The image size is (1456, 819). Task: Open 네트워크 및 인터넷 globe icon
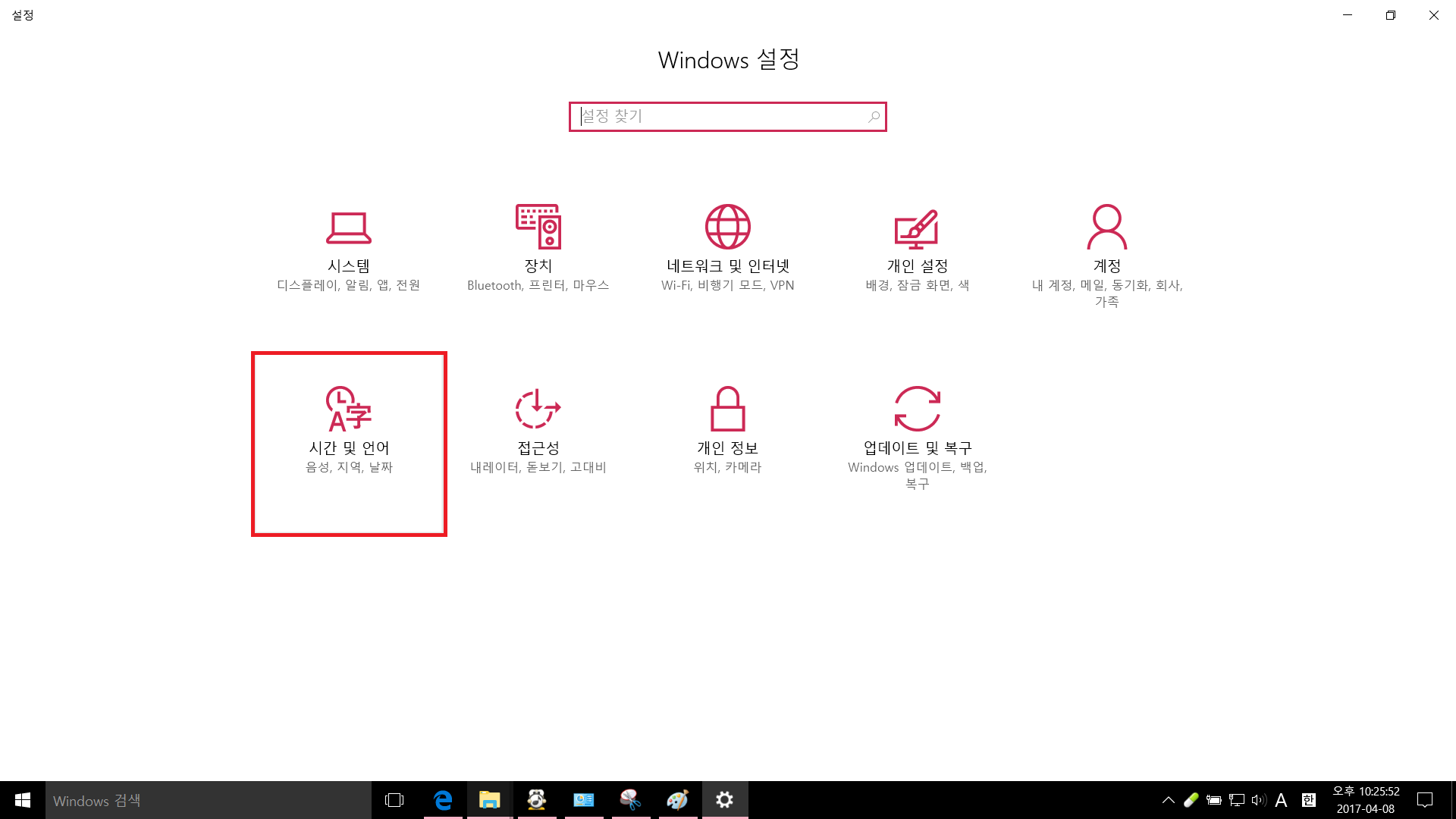point(728,227)
